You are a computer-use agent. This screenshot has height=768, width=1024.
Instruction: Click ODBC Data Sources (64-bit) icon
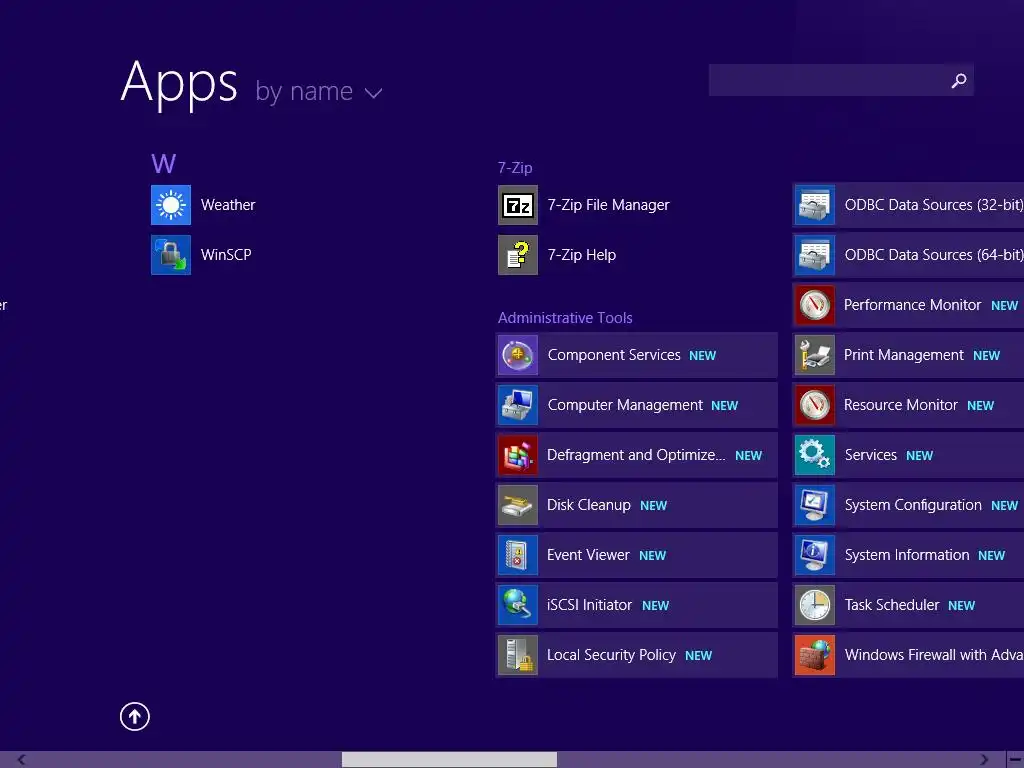[x=815, y=255]
